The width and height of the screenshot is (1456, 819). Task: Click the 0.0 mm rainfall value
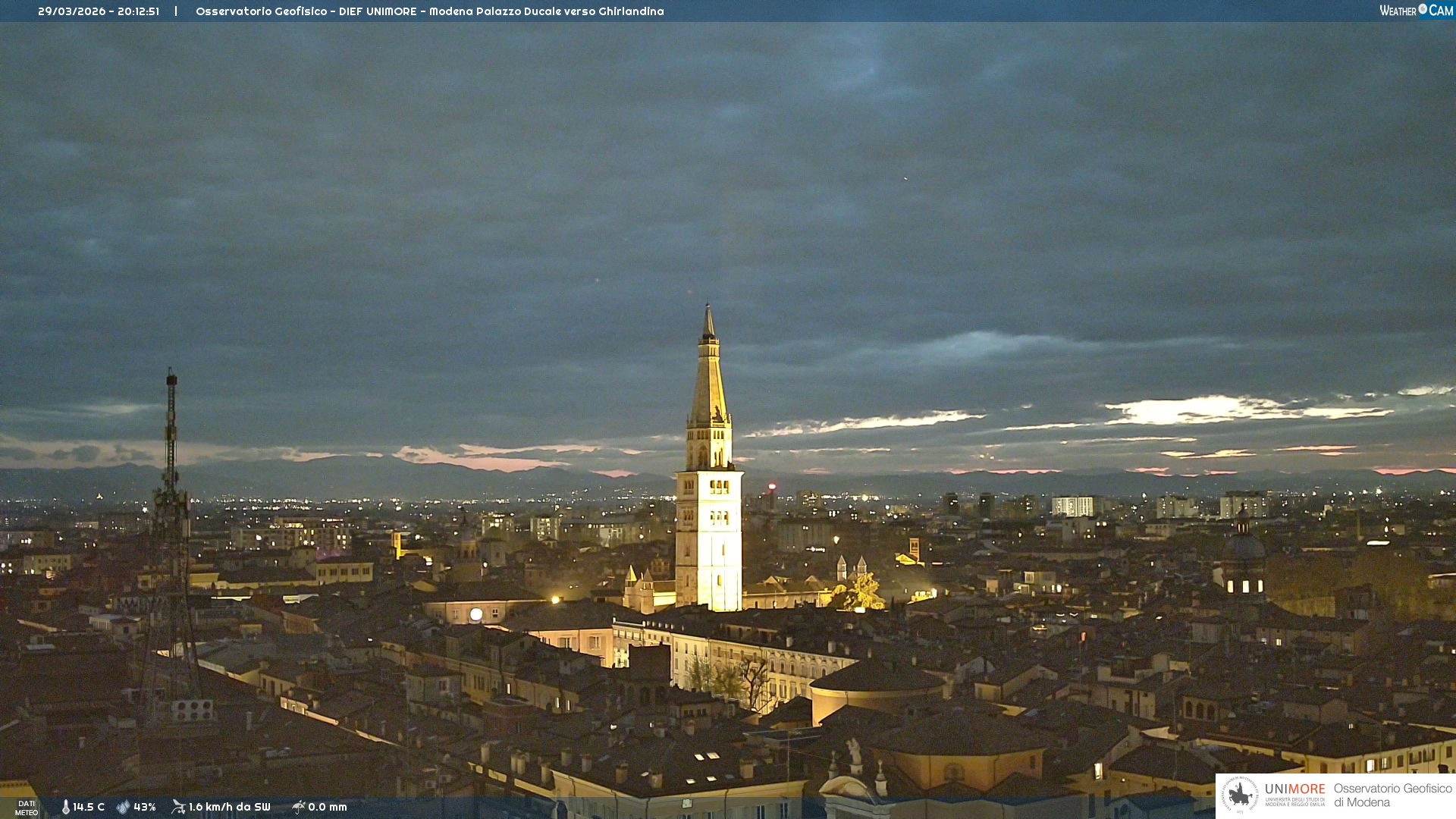point(327,807)
